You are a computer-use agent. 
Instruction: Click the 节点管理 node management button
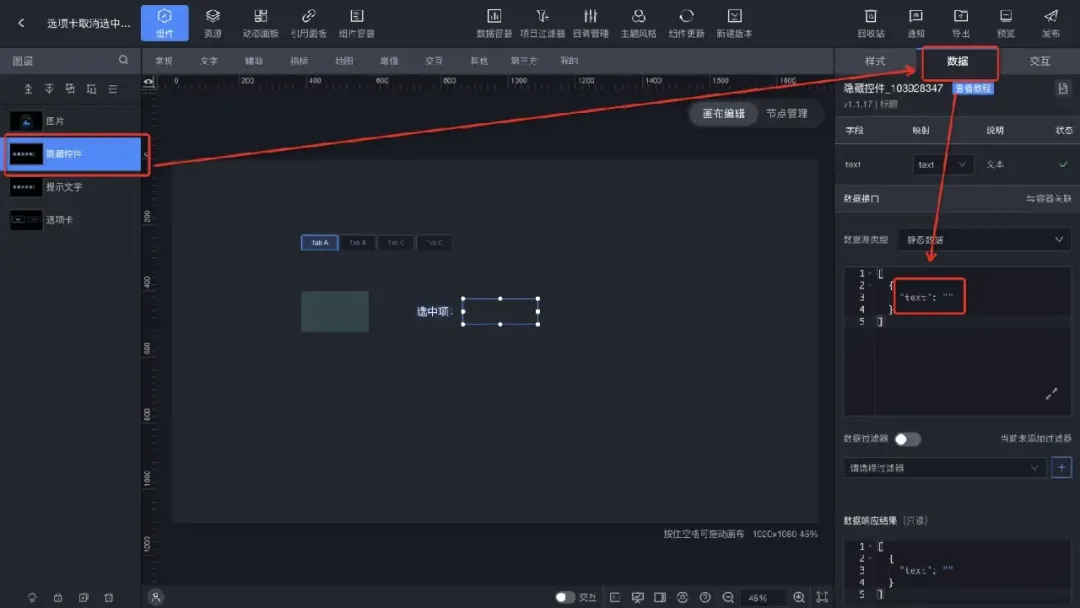pyautogui.click(x=787, y=114)
